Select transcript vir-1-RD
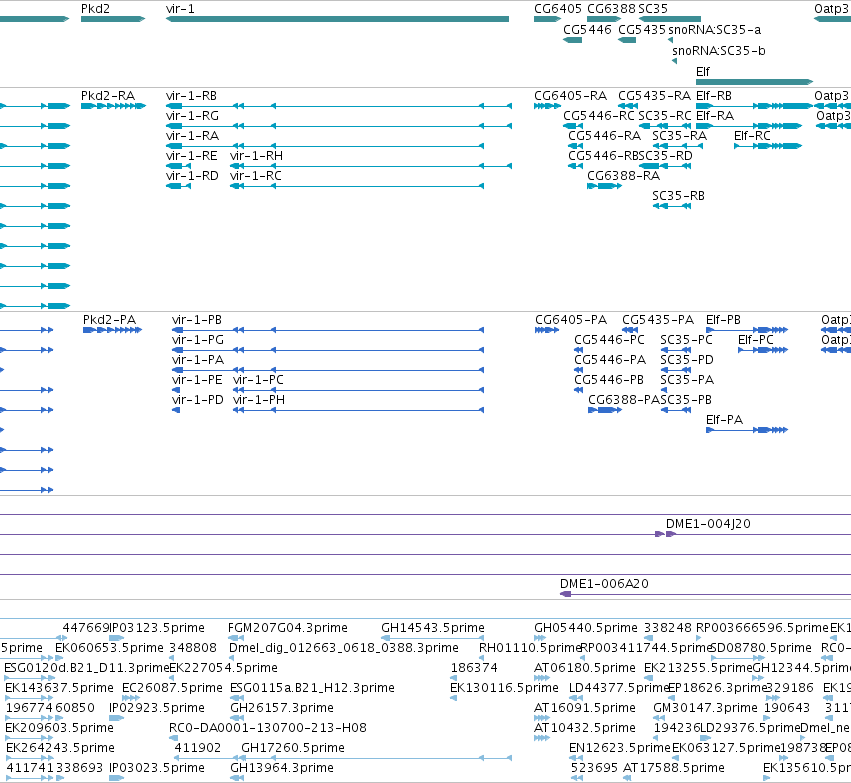This screenshot has height=783, width=851. tap(192, 176)
